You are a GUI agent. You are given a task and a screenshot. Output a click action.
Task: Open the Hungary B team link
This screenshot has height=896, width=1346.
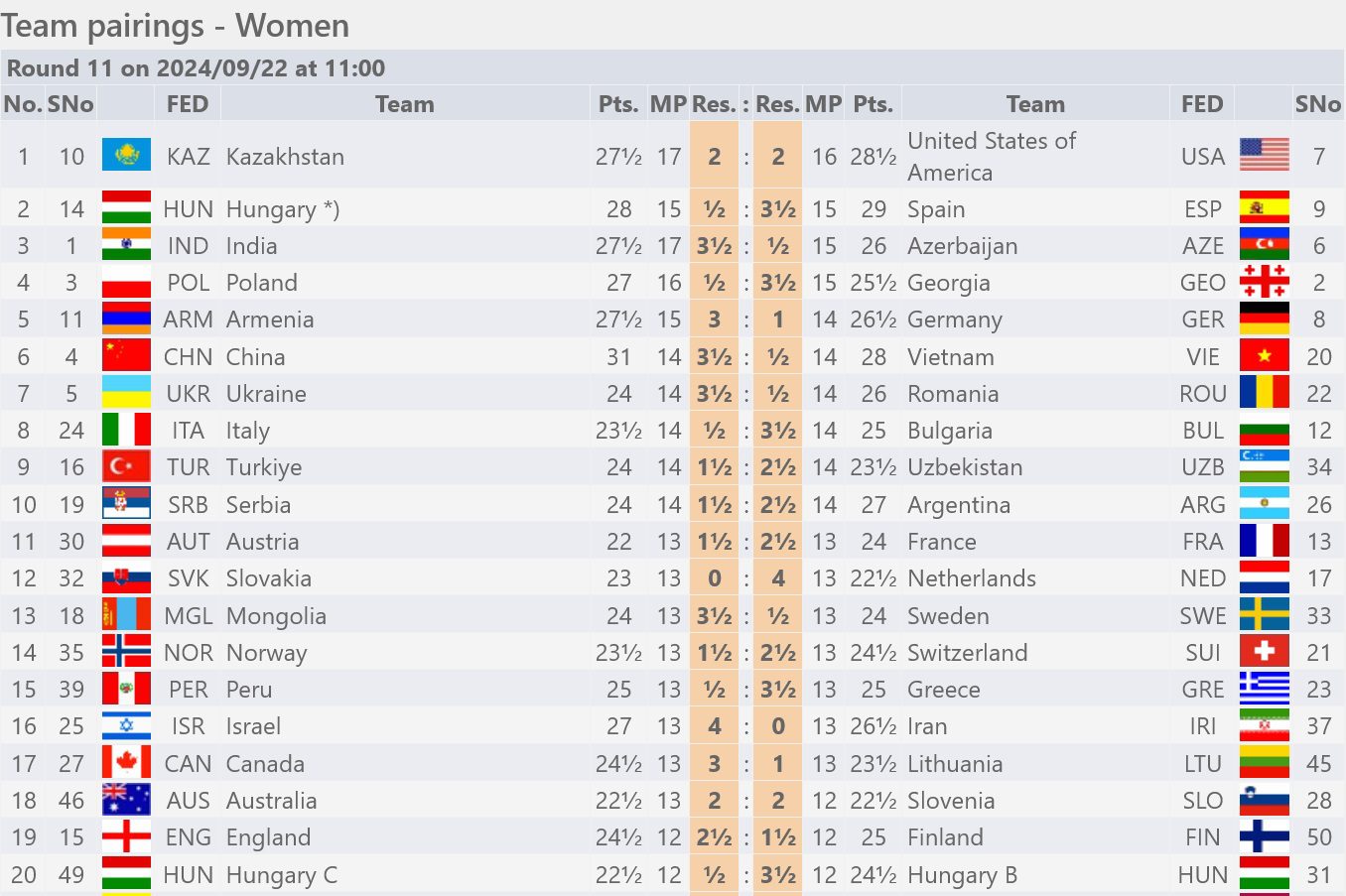click(962, 875)
